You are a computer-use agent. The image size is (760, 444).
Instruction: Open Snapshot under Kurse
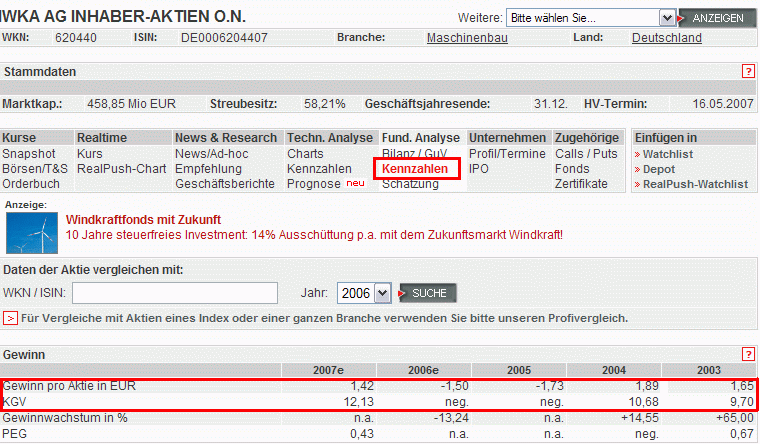(x=29, y=154)
